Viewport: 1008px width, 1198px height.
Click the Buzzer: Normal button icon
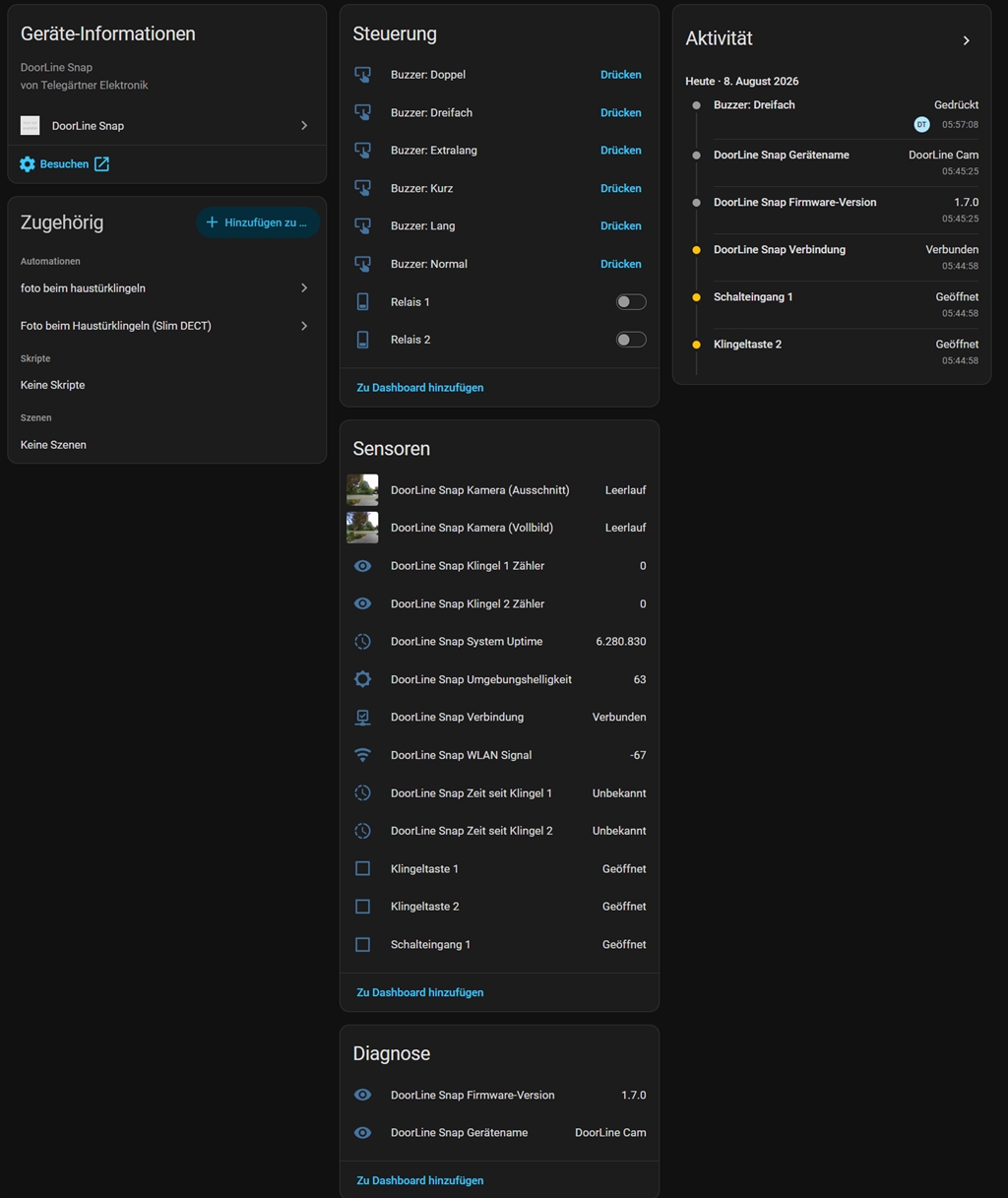tap(362, 264)
